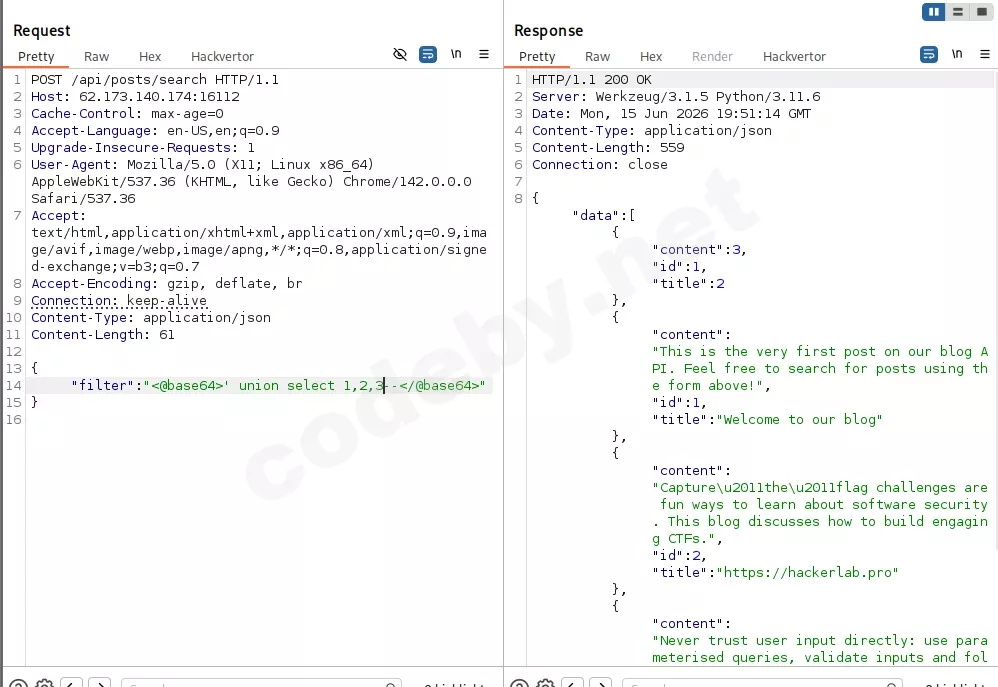Click line number 14 in Request gutter
Screen dimensions: 998x687
coord(13,385)
